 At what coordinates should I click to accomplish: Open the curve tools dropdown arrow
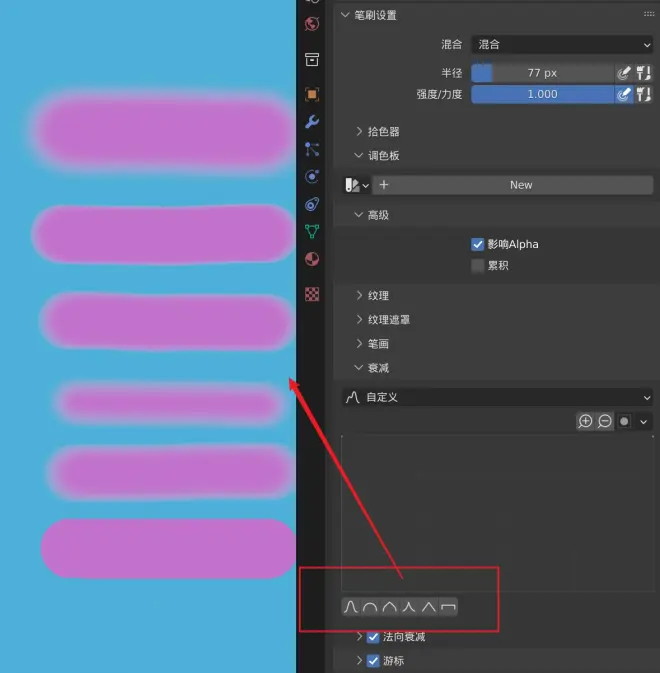(x=644, y=421)
